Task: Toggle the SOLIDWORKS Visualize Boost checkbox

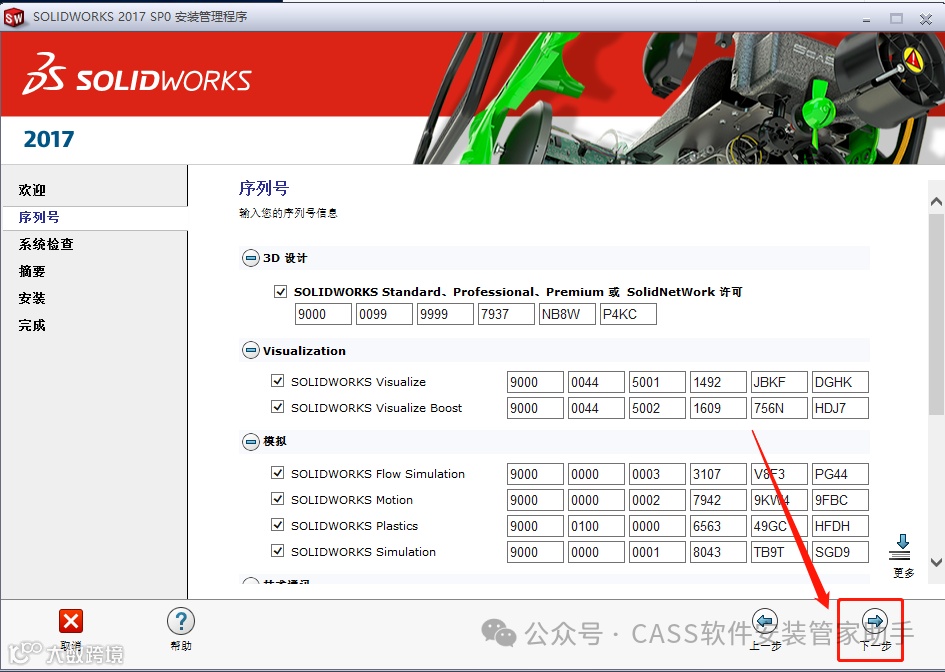Action: tap(277, 407)
